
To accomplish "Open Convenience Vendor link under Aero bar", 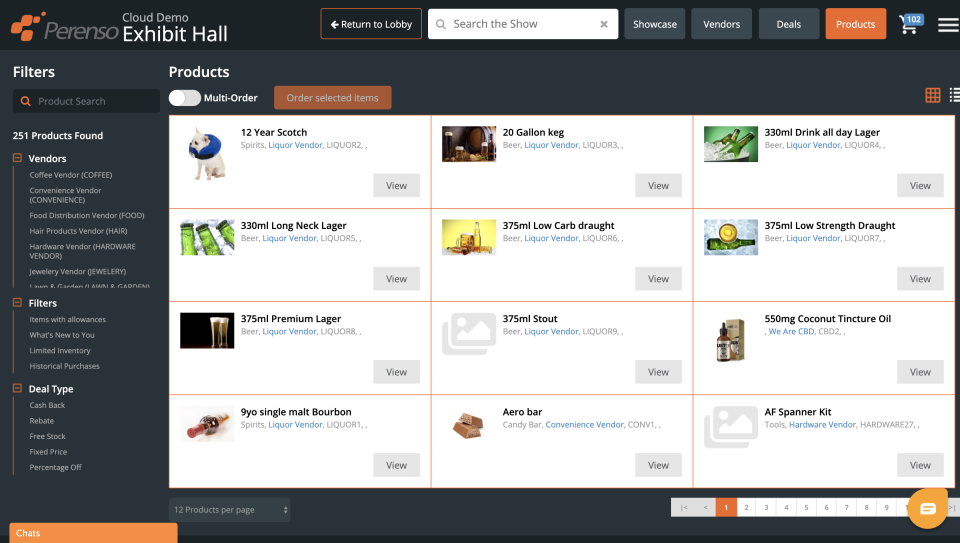I will (x=585, y=424).
